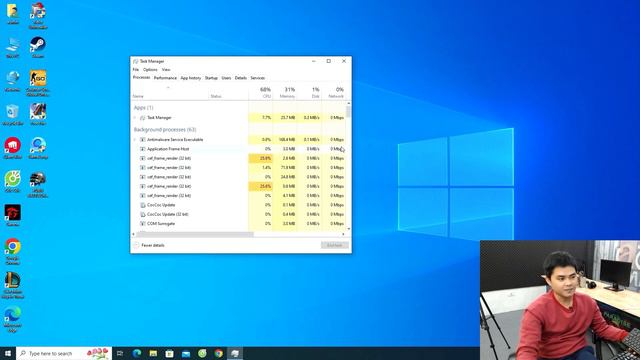Launch Chrome from the taskbar

click(219, 353)
